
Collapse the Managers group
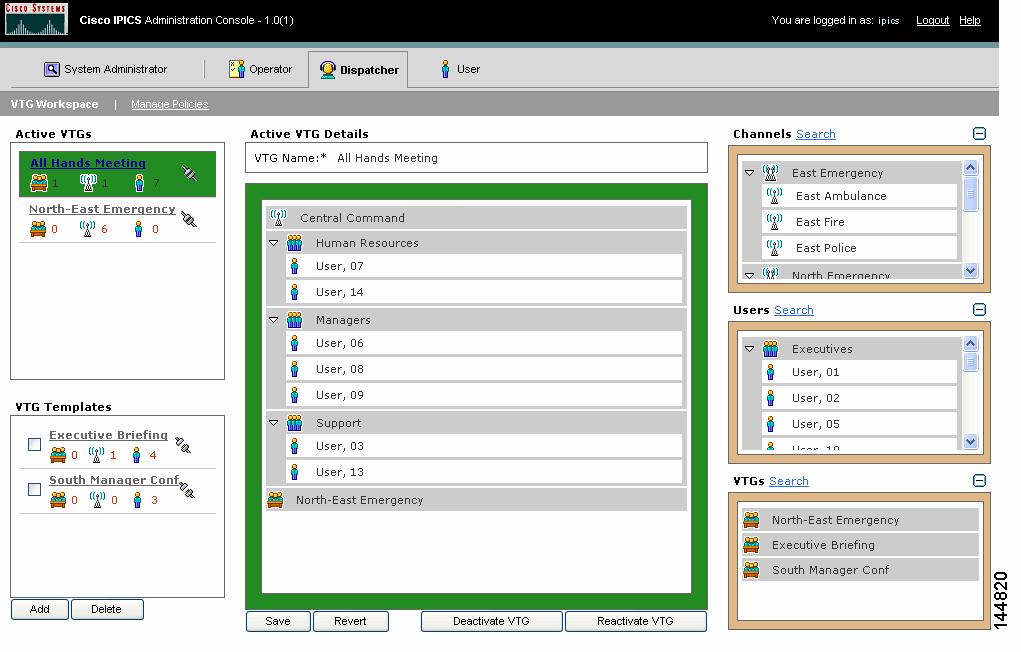[273, 320]
